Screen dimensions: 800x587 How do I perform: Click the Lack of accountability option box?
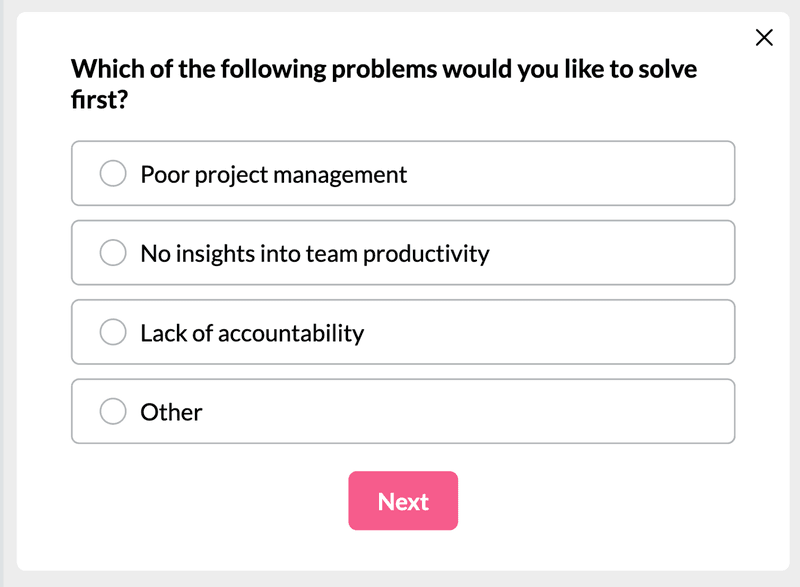click(x=403, y=332)
